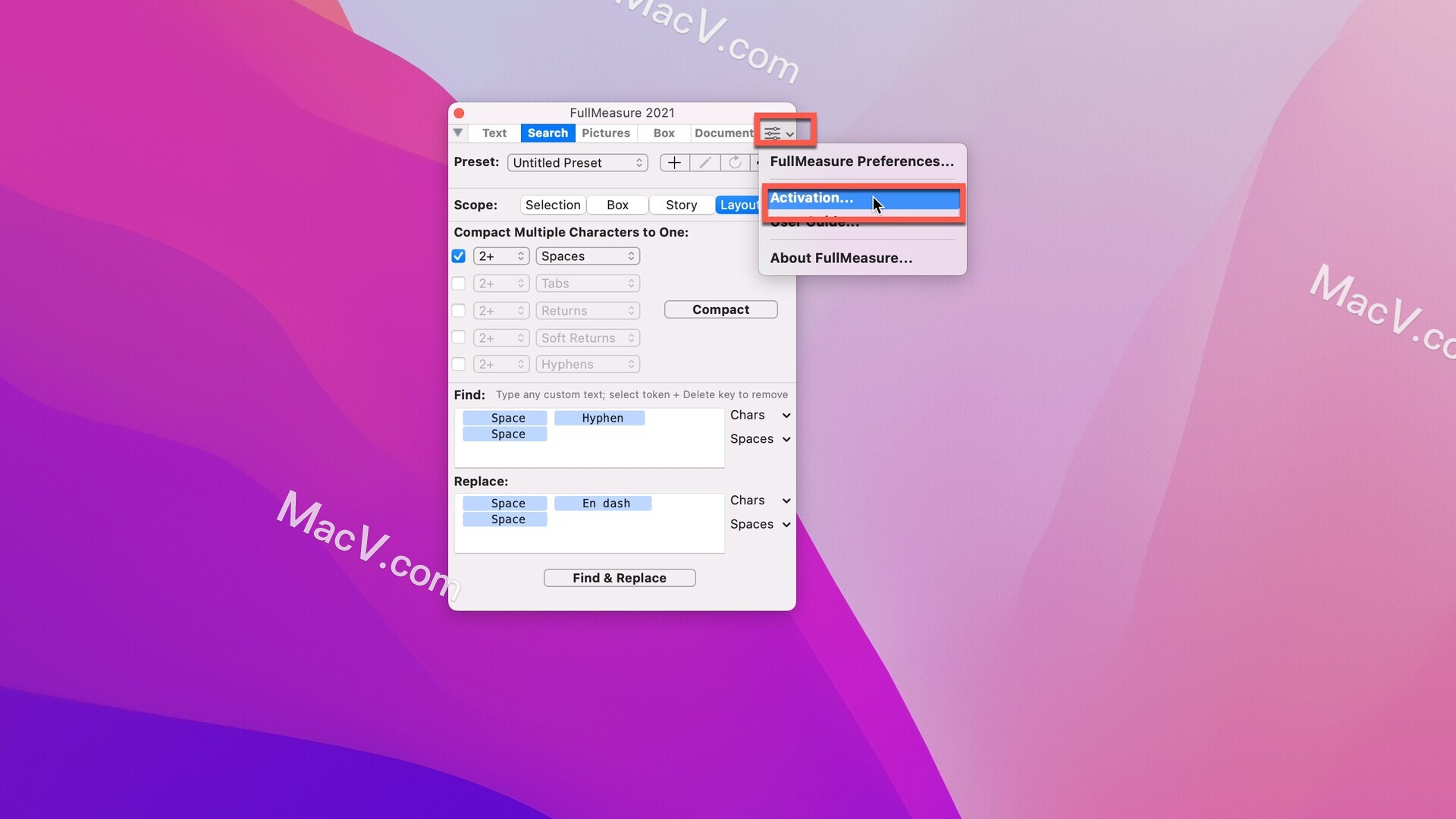Go to the Box tab
The image size is (1456, 819).
(664, 133)
